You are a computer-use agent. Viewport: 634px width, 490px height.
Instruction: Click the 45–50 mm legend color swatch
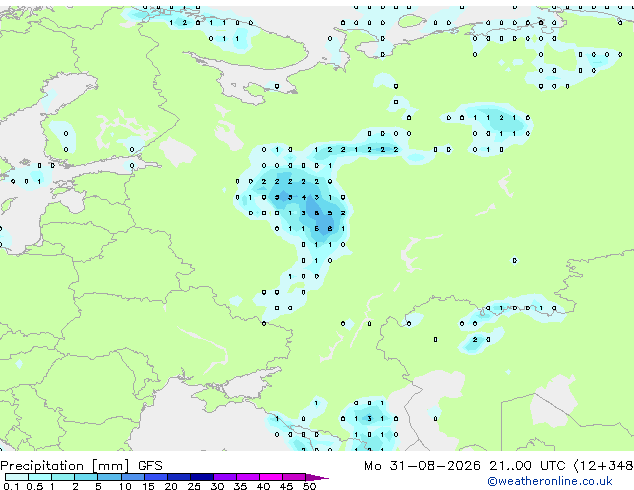point(294,477)
